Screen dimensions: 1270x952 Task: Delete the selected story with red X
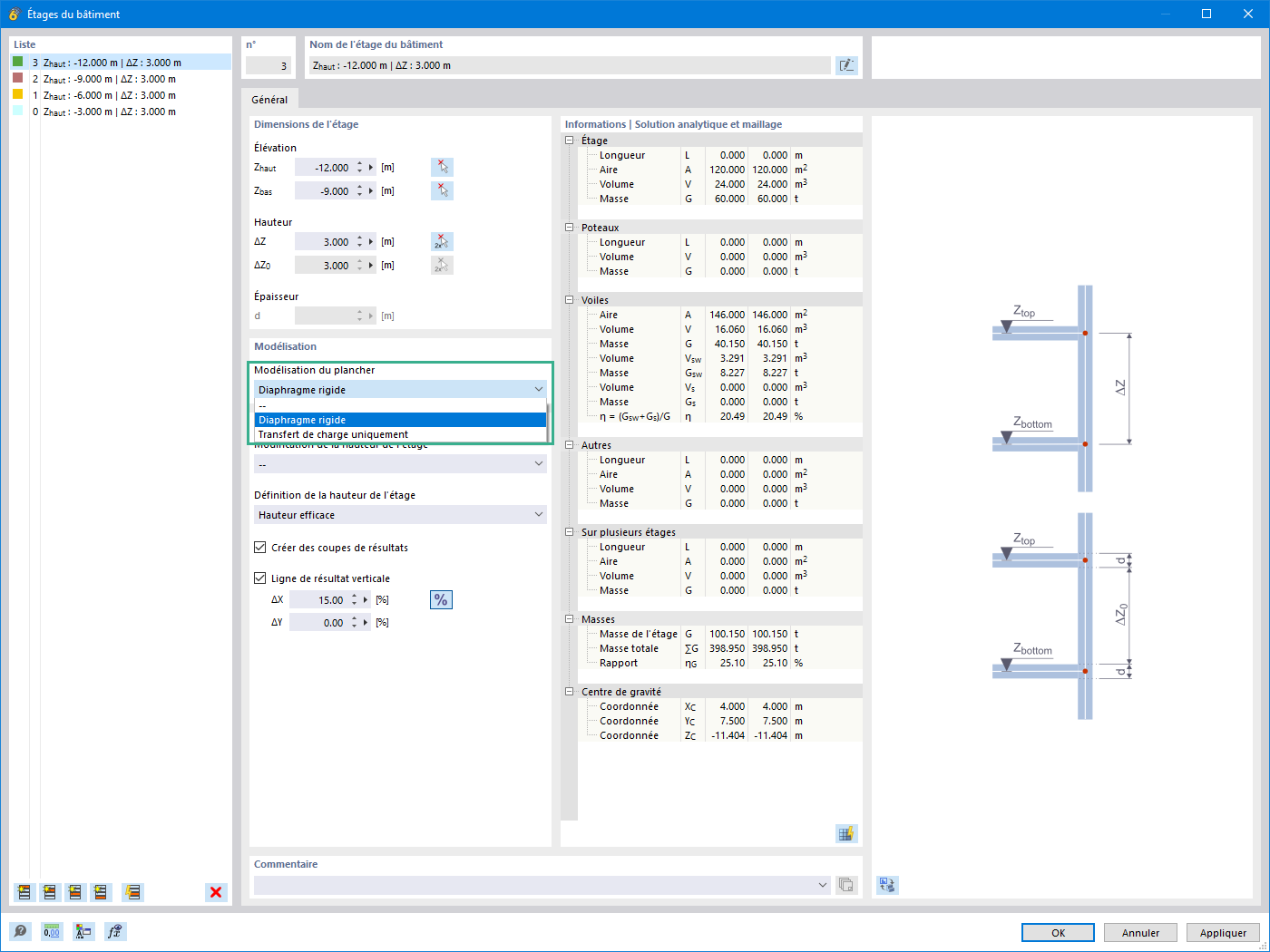coord(216,892)
